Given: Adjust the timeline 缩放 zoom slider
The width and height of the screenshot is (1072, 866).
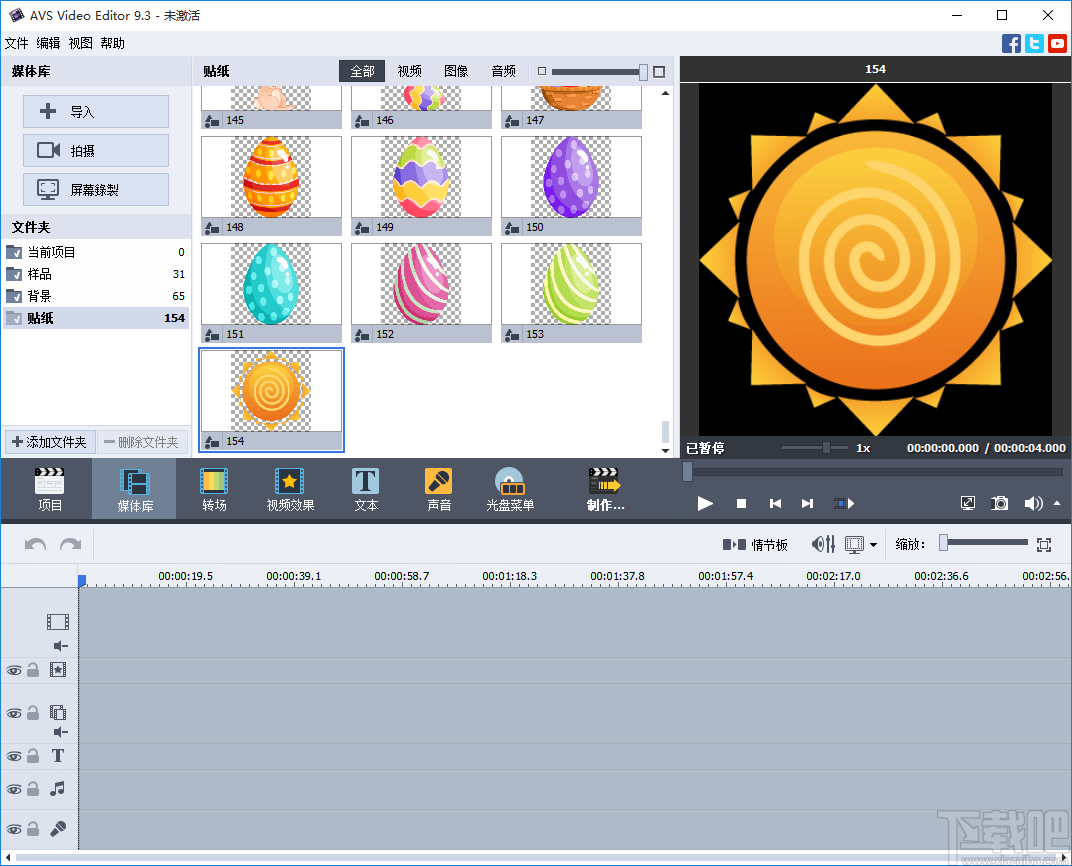Looking at the screenshot, I should [943, 543].
